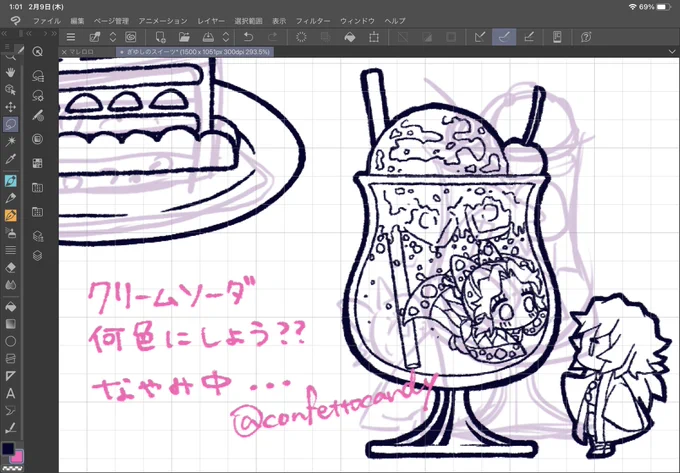Click the Fill bucket command bar icon
This screenshot has width=680, height=473.
(350, 37)
